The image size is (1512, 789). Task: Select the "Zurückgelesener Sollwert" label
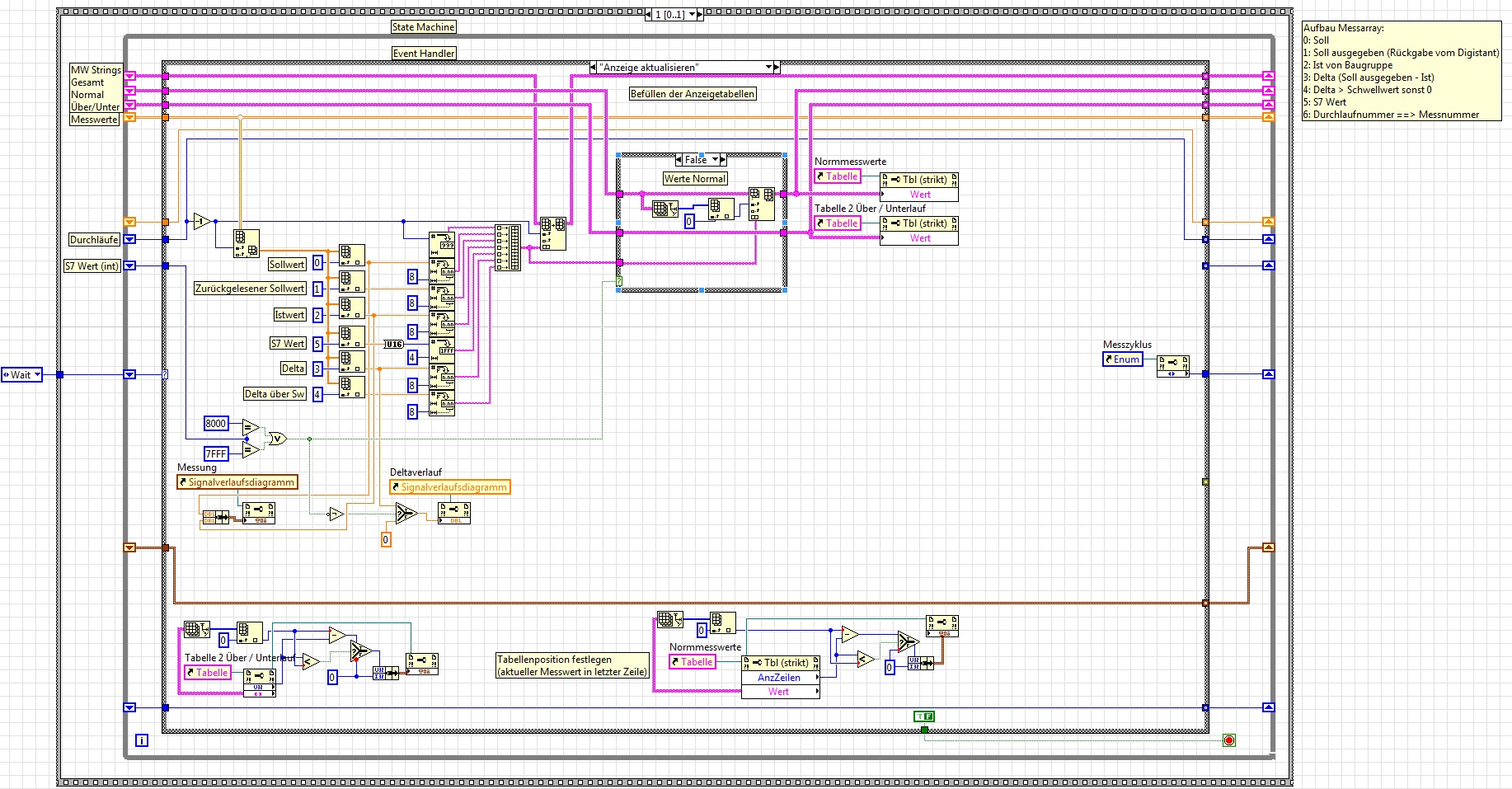(250, 289)
